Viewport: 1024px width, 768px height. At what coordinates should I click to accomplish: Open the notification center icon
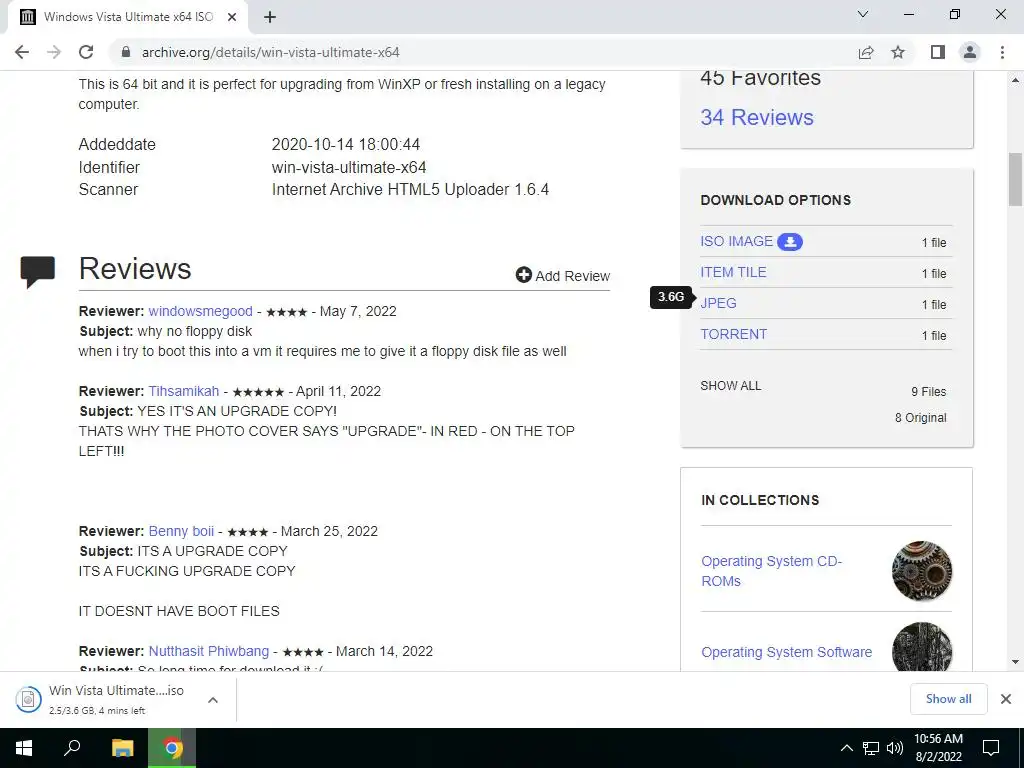(x=991, y=748)
